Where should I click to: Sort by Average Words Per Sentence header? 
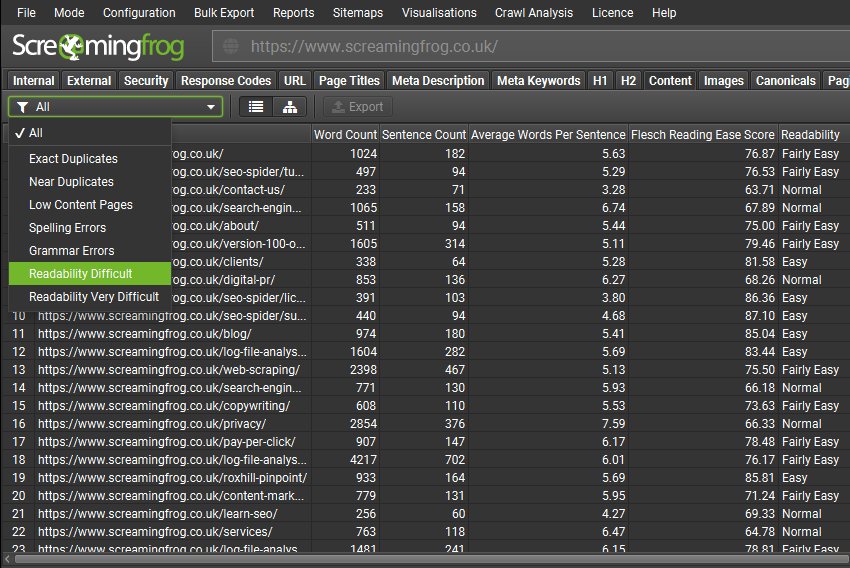[x=548, y=134]
